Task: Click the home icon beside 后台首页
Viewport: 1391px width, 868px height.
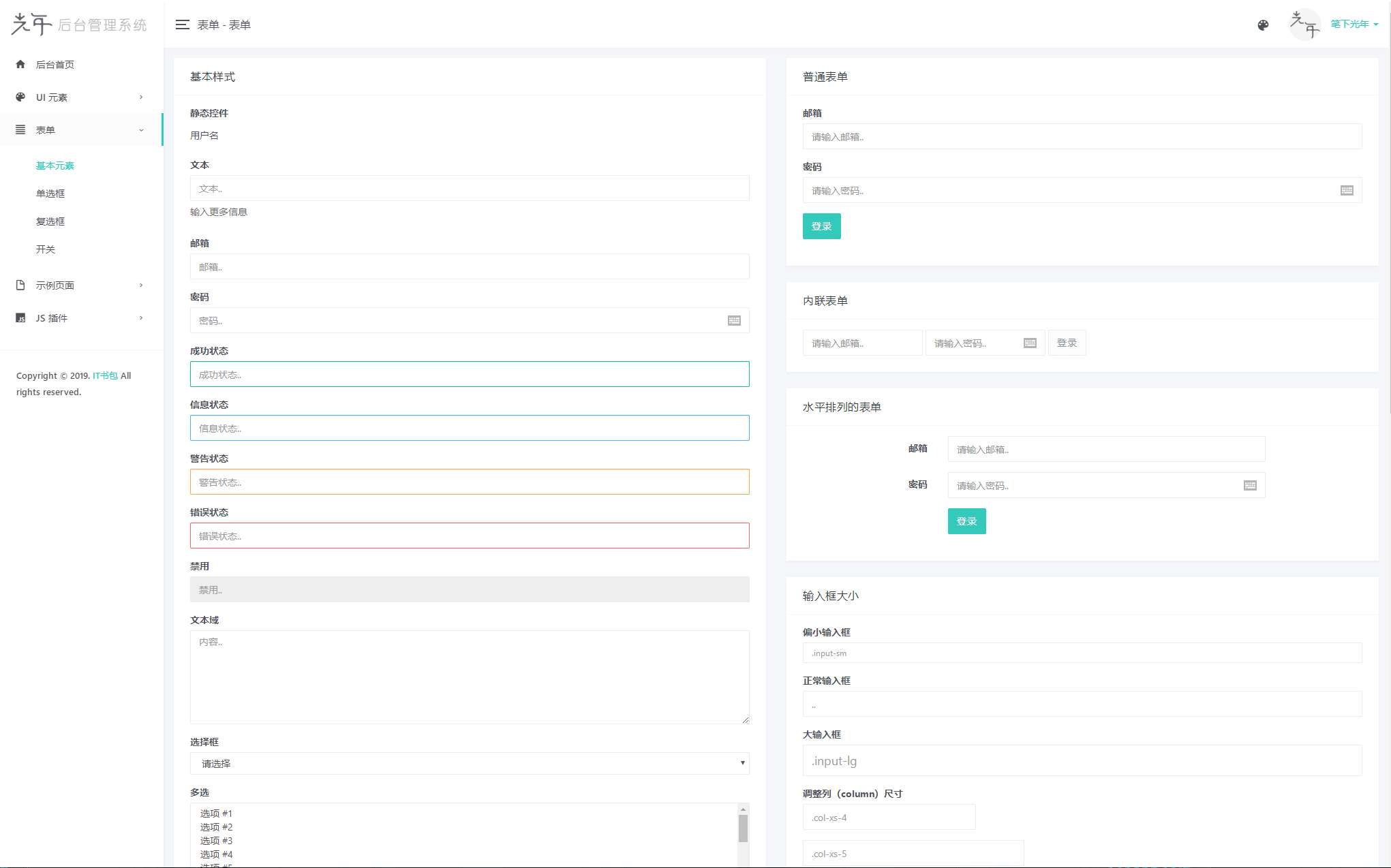Action: pos(20,64)
